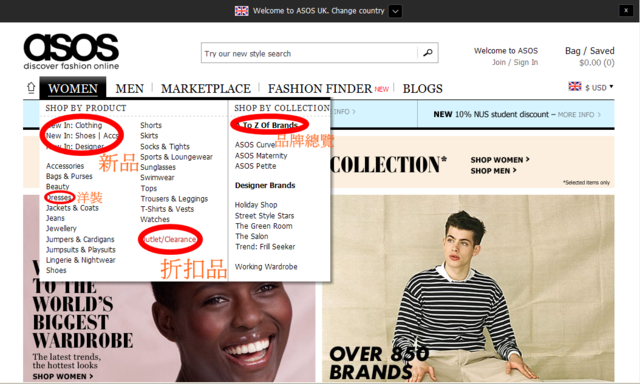Screen dimensions: 640x384
Task: Click the Join link
Action: point(499,62)
